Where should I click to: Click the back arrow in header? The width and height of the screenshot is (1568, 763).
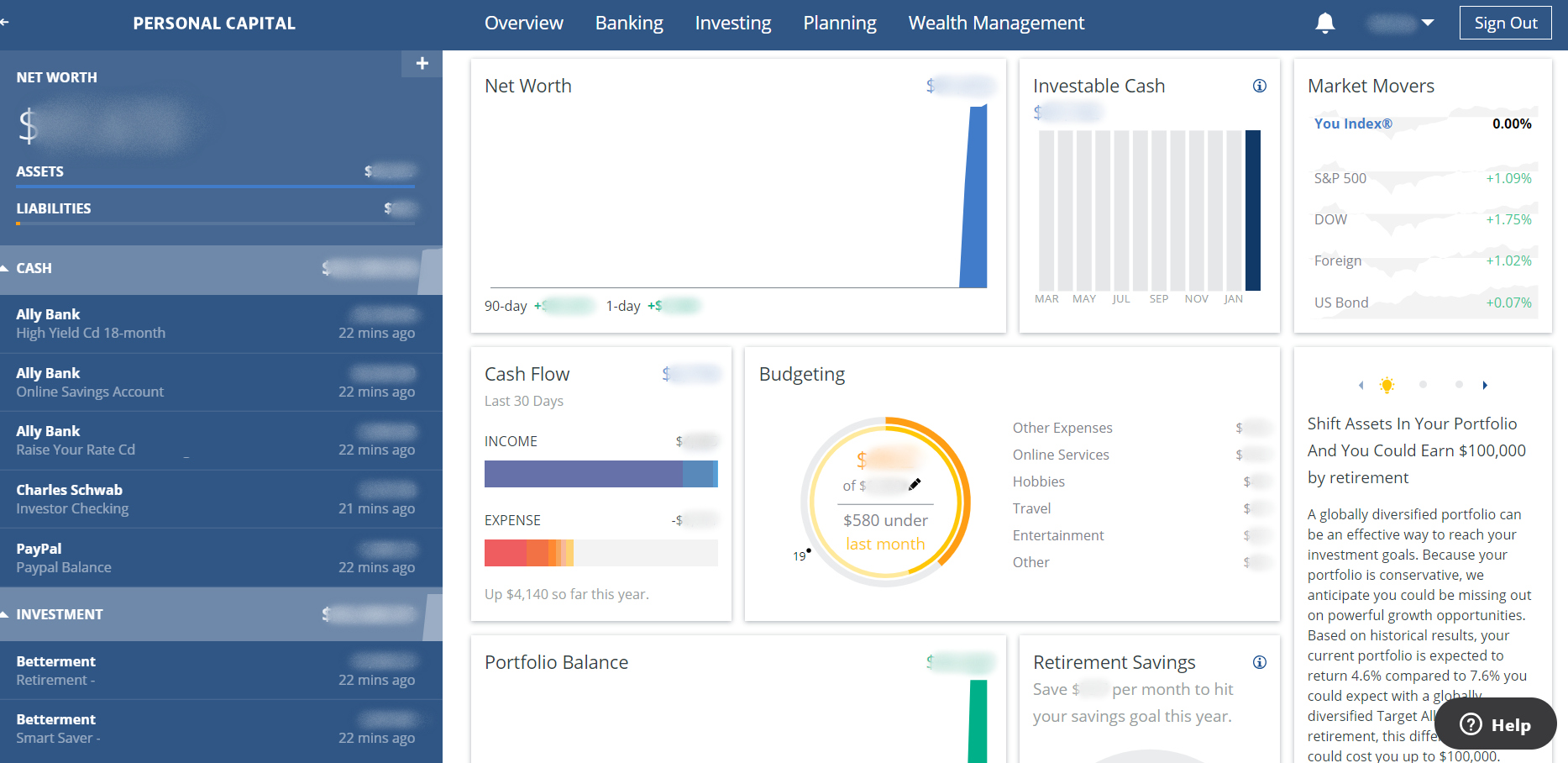coord(4,23)
